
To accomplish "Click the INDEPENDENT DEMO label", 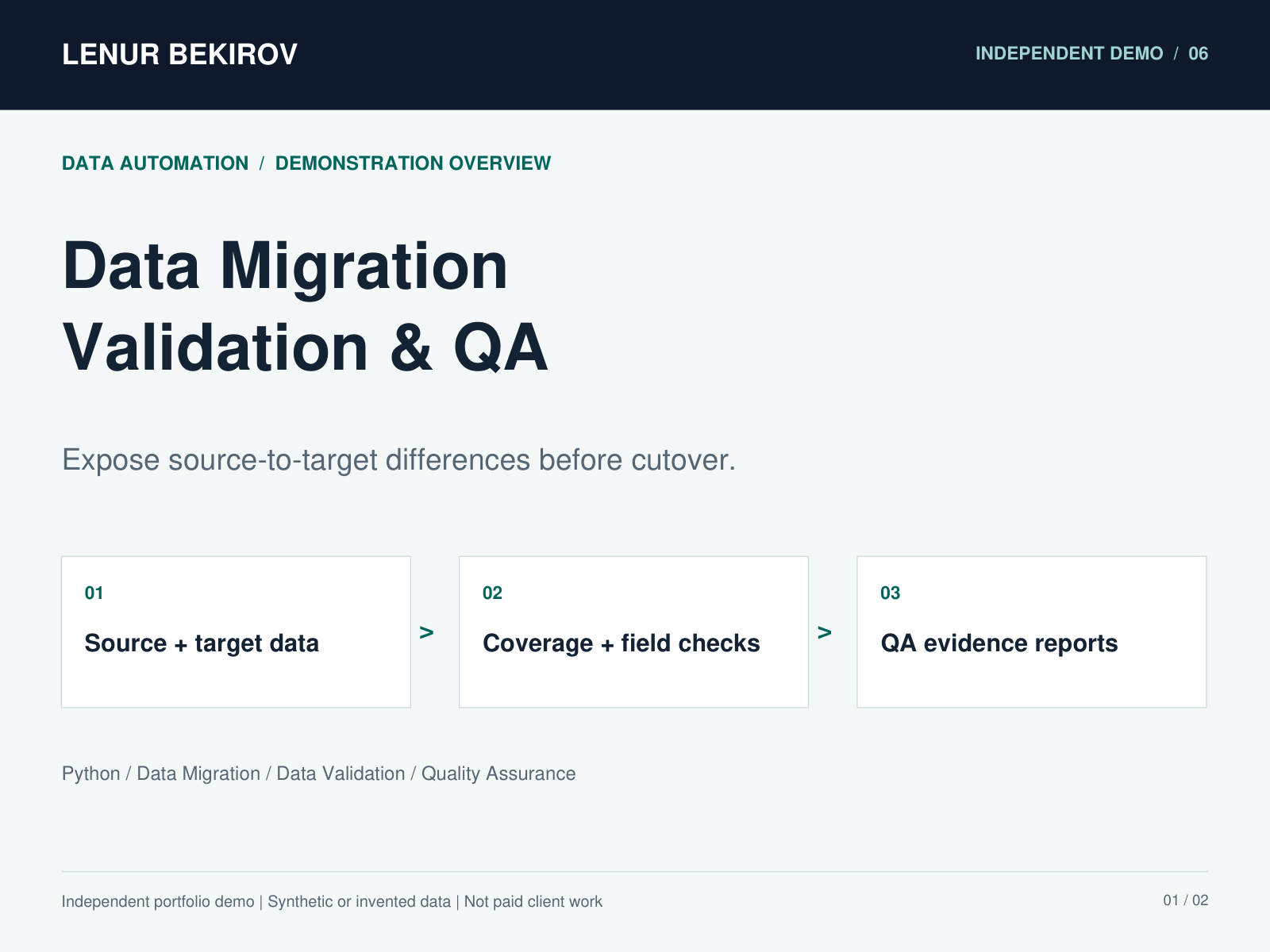I will (x=1069, y=54).
